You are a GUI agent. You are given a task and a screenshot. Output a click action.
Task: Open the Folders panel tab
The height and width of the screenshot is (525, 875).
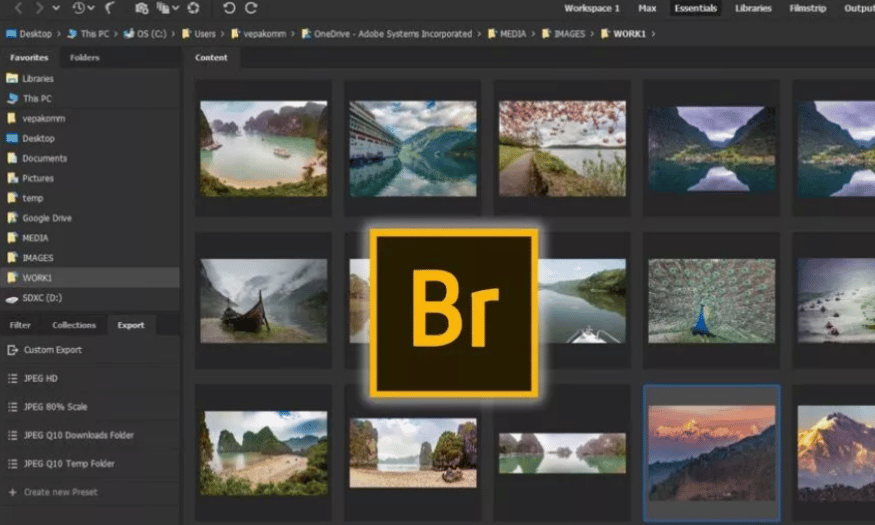point(84,57)
